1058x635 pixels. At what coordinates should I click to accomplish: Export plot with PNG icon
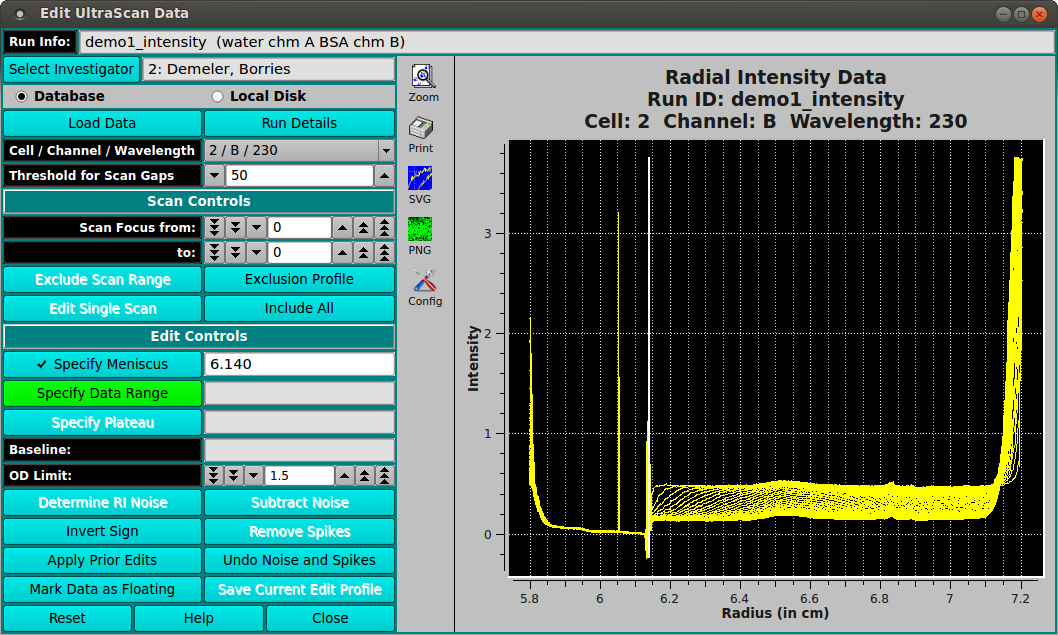click(420, 229)
